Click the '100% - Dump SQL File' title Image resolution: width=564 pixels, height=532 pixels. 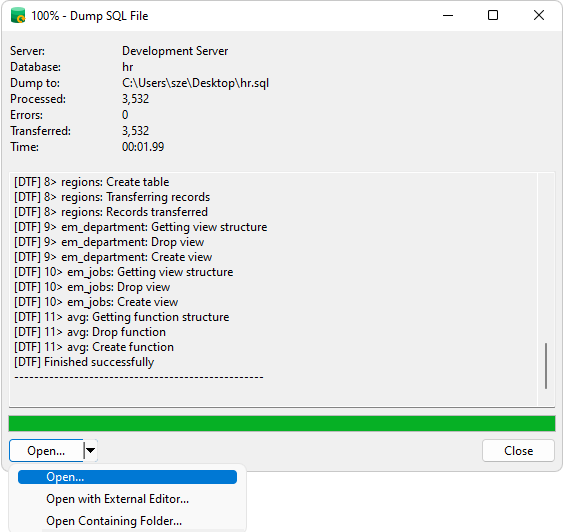90,16
